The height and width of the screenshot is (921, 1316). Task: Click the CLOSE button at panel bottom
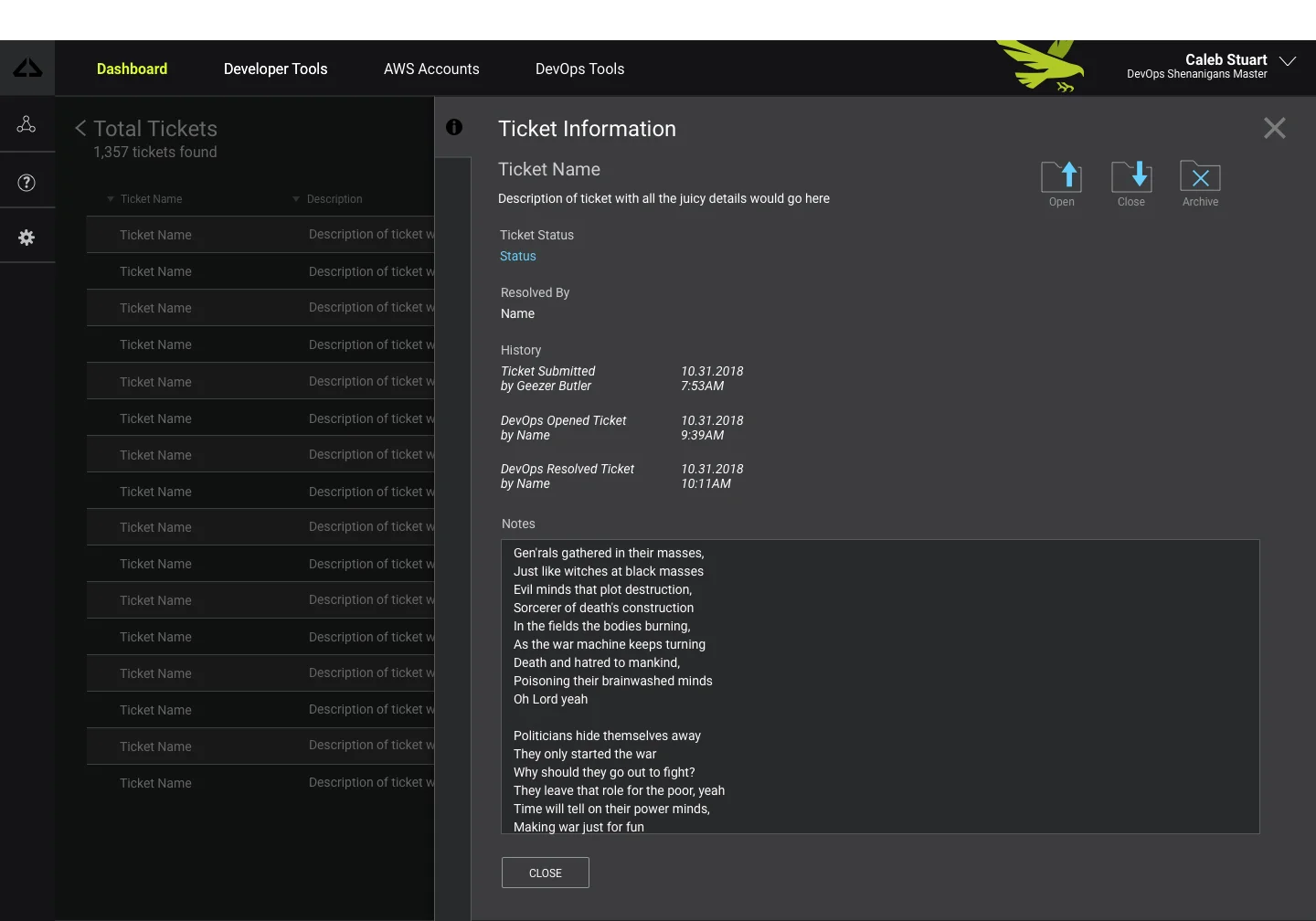pyautogui.click(x=546, y=873)
